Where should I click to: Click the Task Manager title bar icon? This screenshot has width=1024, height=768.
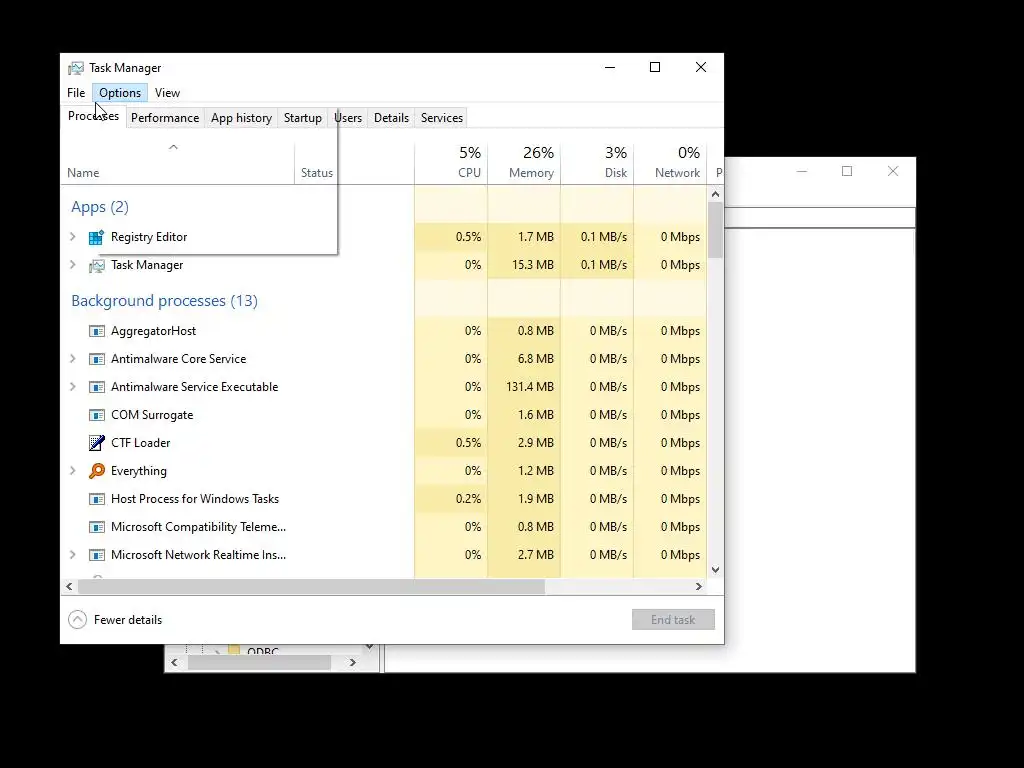tap(76, 68)
